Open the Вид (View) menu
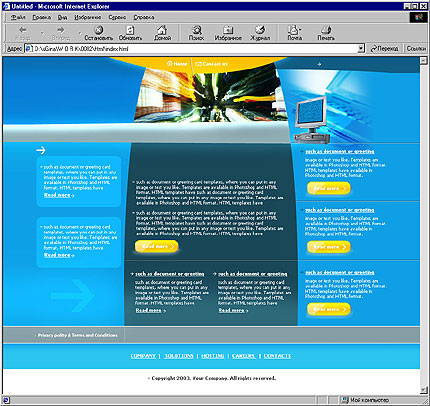This screenshot has height=406, width=430. (62, 17)
